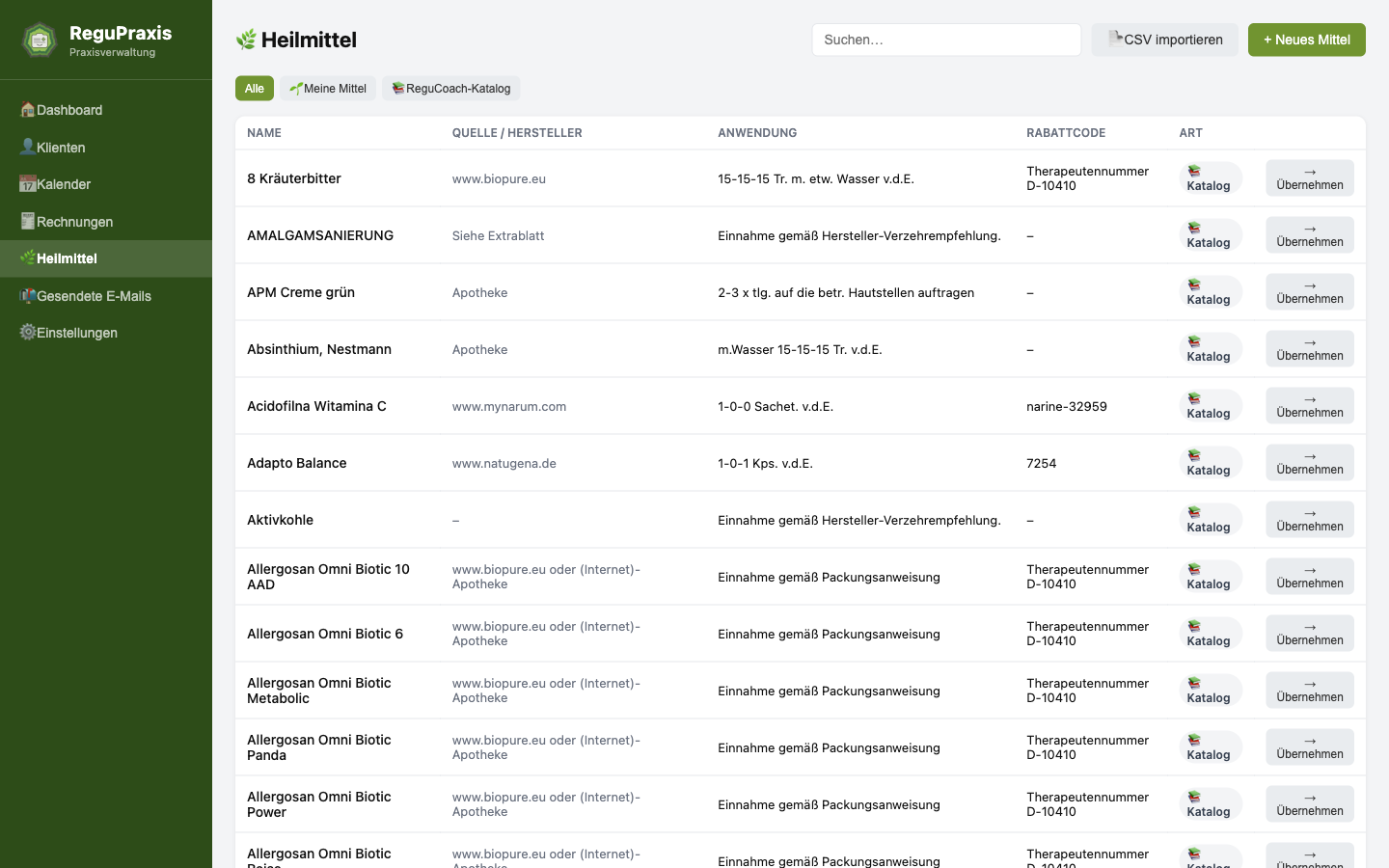Click the leaf icon next to Heilmittel heading
Screen dimensions: 1389x868
tap(246, 40)
